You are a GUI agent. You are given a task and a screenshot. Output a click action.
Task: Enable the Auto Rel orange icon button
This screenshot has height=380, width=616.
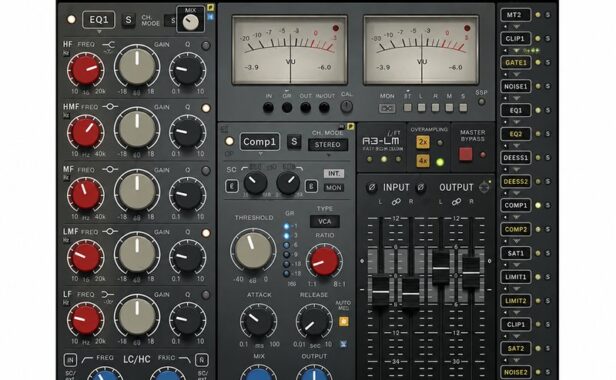[344, 322]
